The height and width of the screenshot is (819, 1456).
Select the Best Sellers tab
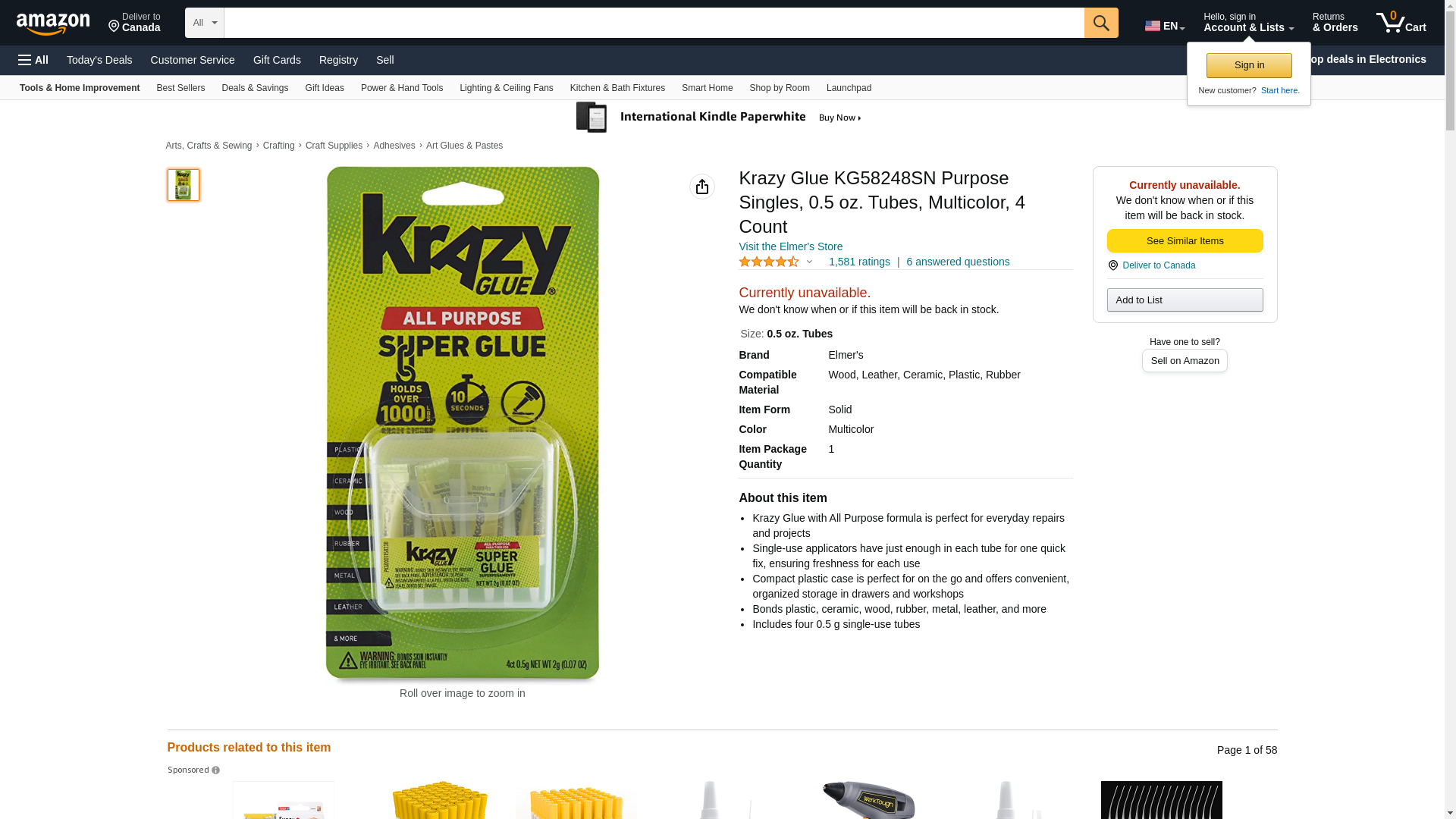[180, 88]
